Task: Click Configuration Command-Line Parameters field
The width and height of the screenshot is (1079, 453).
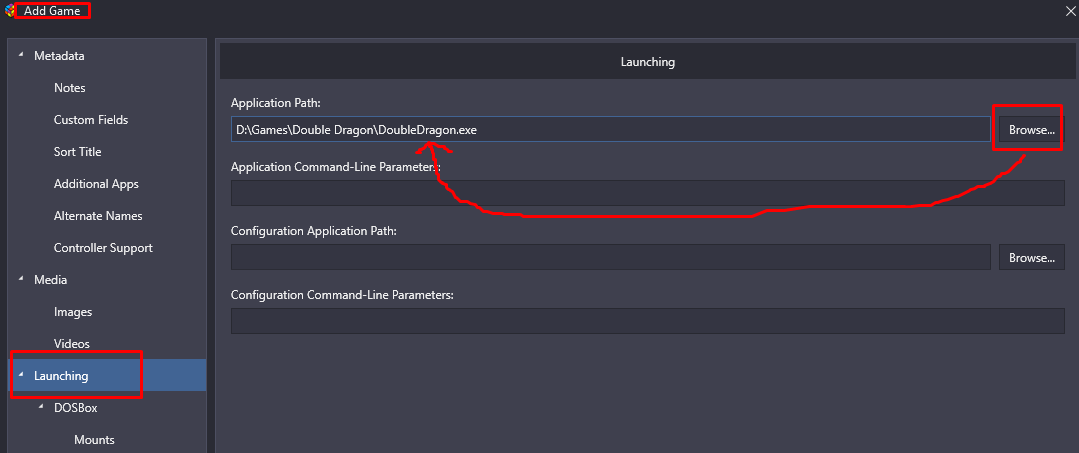Action: pos(648,321)
